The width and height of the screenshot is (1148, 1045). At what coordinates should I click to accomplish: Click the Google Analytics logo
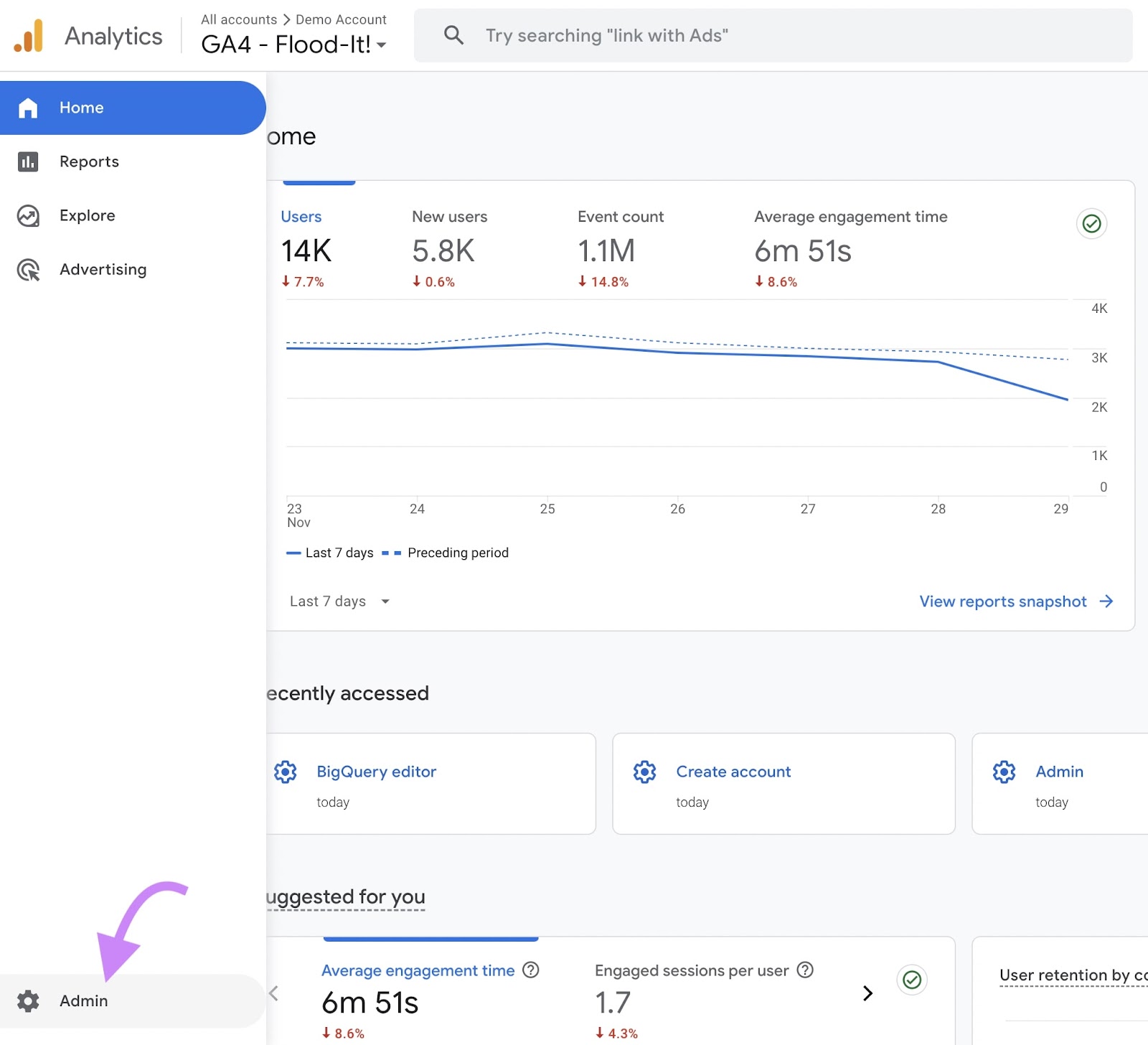[x=29, y=36]
